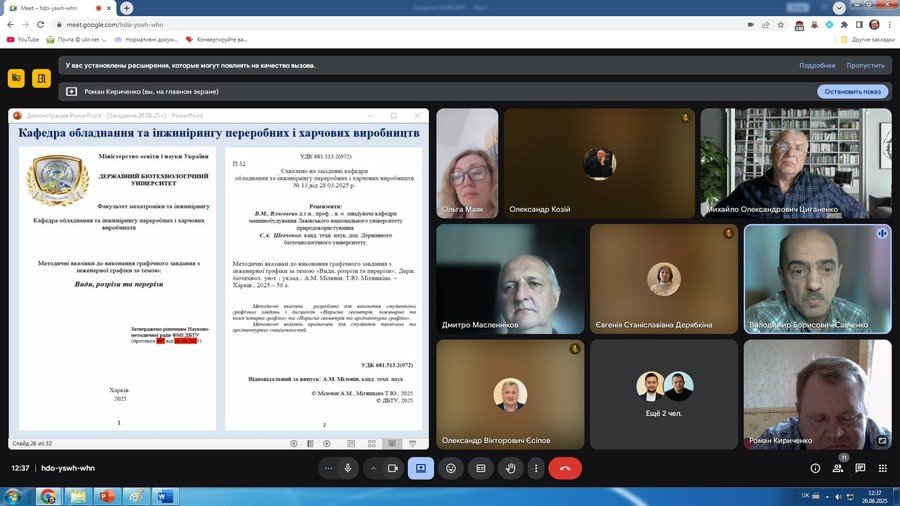Expand the video settings arrow next to camera
Screen dimensions: 900x506
point(374,467)
